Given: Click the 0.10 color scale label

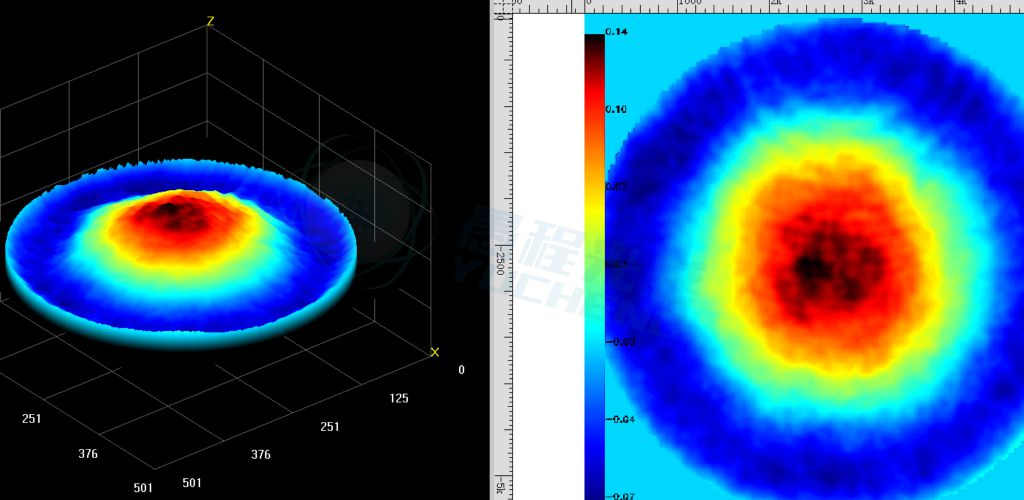Looking at the screenshot, I should pyautogui.click(x=616, y=109).
